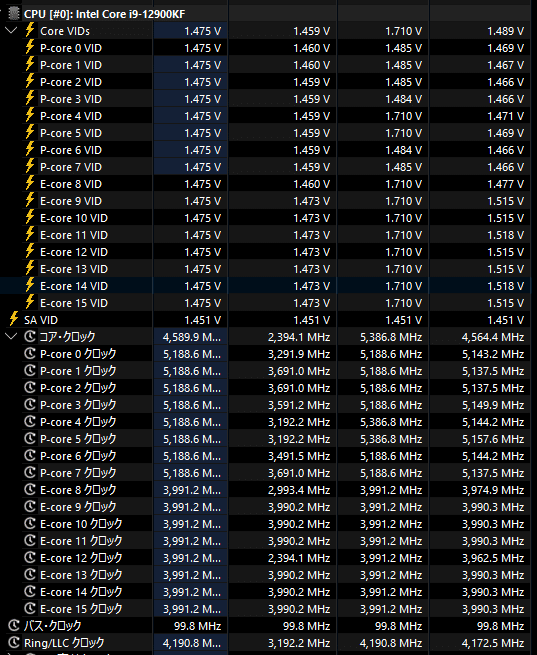Click the Core VIDs average value 1.489 V
Viewport: 537px width, 655px height.
(505, 31)
